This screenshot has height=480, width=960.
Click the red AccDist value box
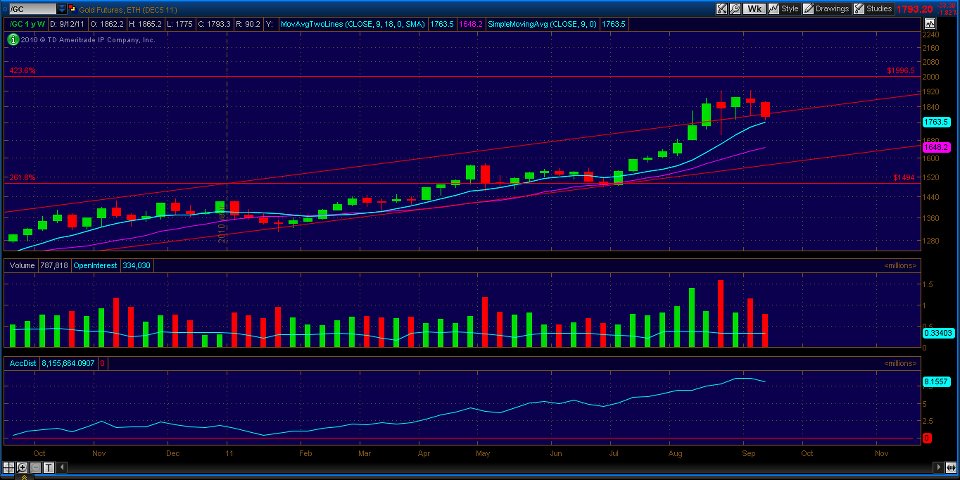(x=102, y=363)
